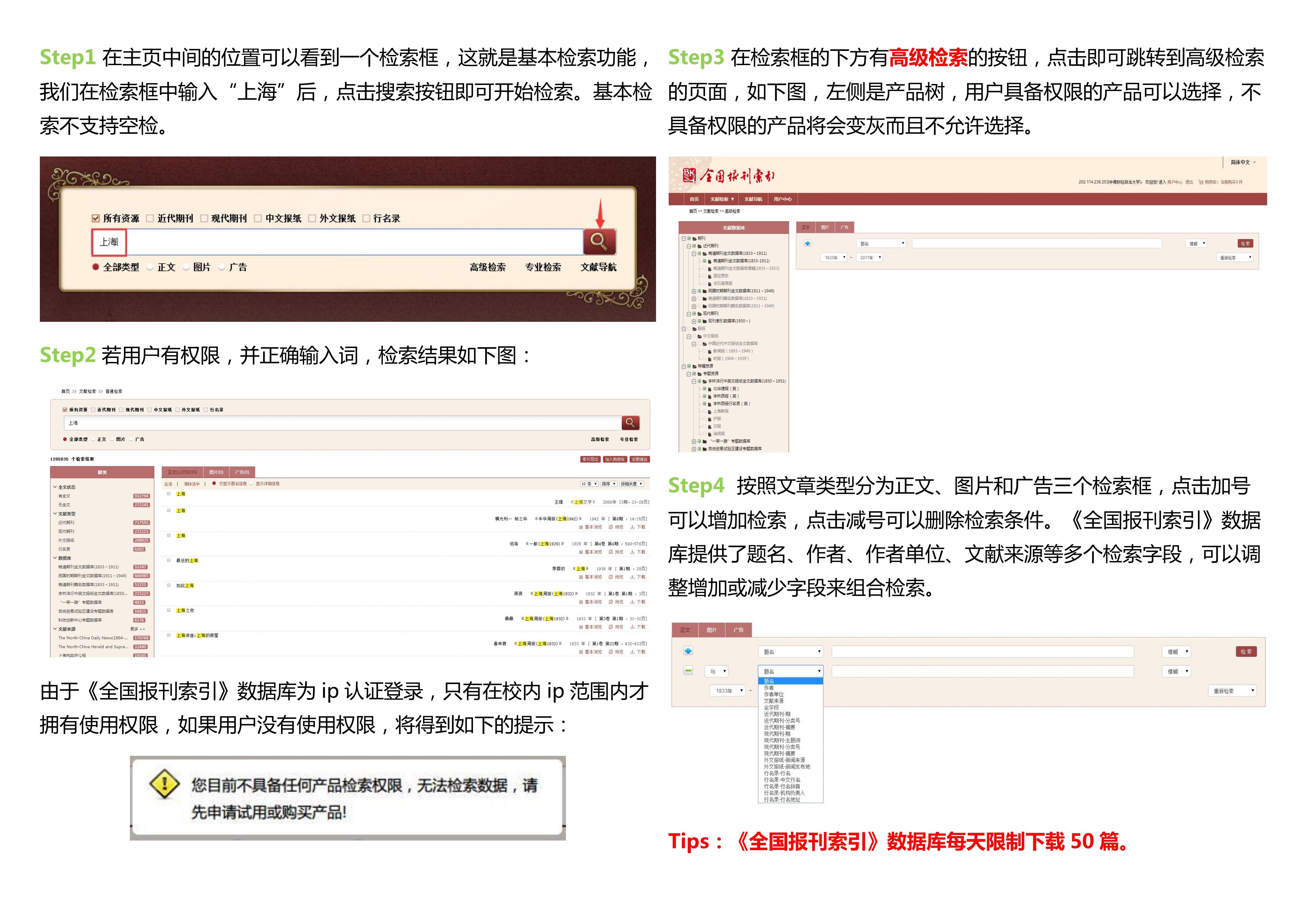This screenshot has height=924, width=1307.
Task: Click the 全选 link above results list
Action: tap(169, 484)
